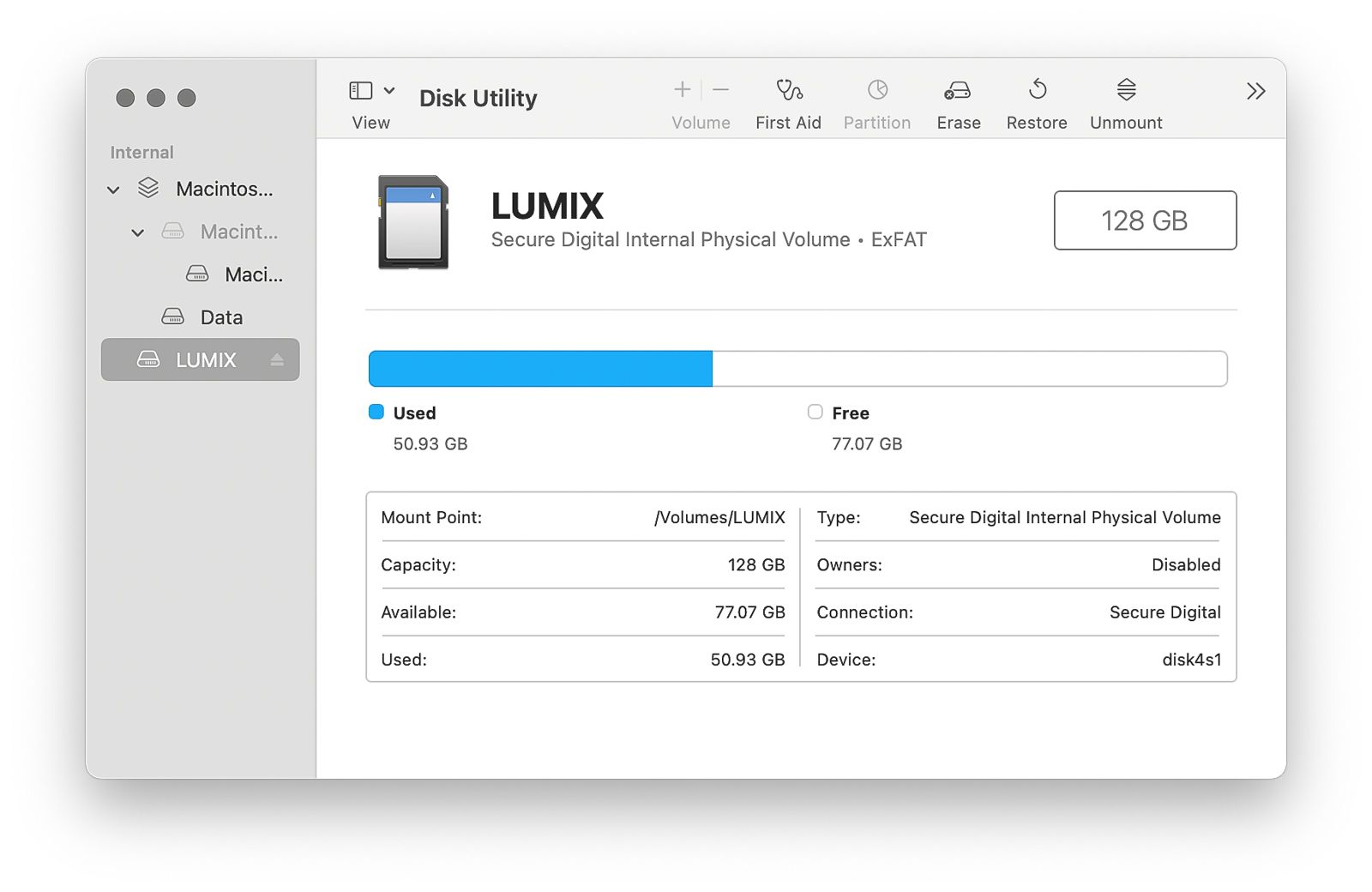Open the View dropdown chevron
This screenshot has width=1372, height=892.
click(389, 91)
